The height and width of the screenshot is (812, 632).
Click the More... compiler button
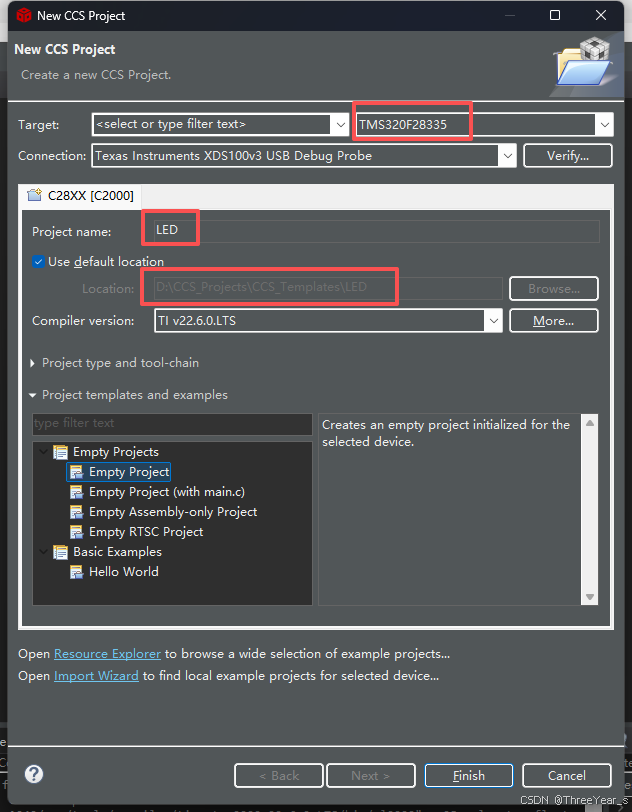554,321
